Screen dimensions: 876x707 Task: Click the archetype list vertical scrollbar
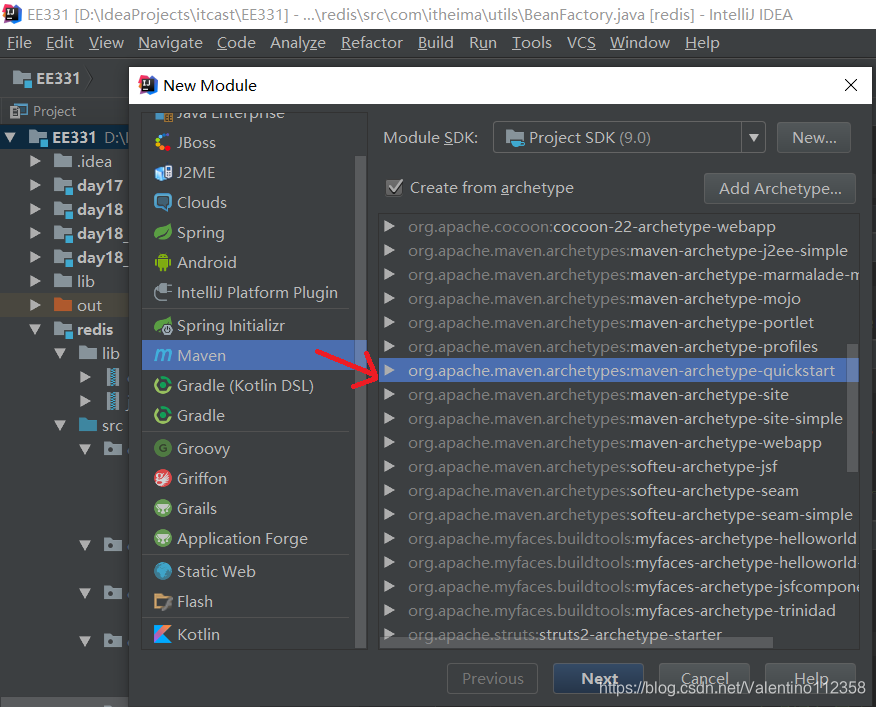tap(853, 408)
